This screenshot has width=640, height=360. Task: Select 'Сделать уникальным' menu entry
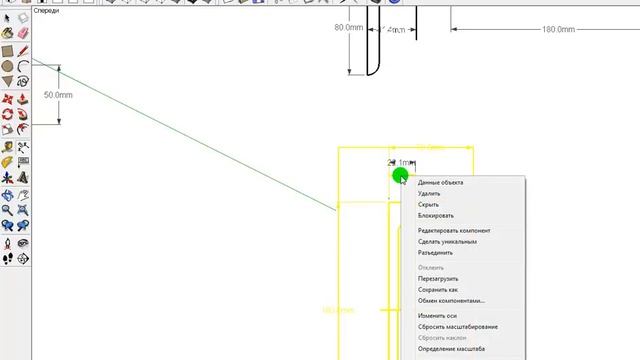[x=447, y=242]
